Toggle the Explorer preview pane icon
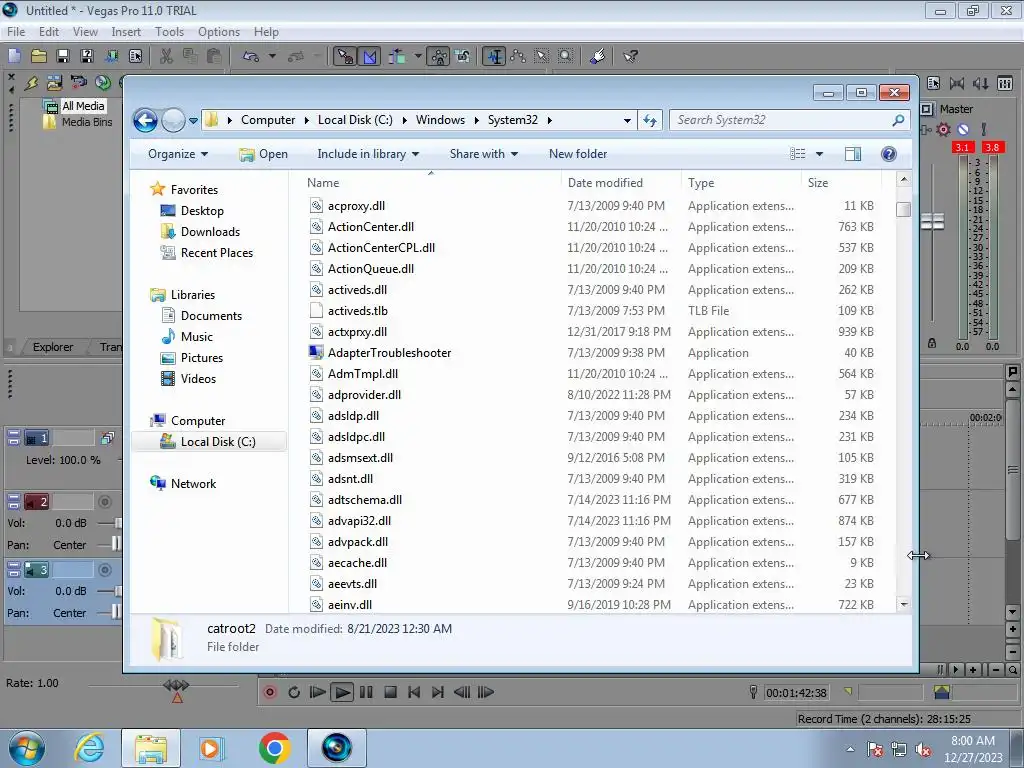This screenshot has width=1024, height=768. coord(853,154)
